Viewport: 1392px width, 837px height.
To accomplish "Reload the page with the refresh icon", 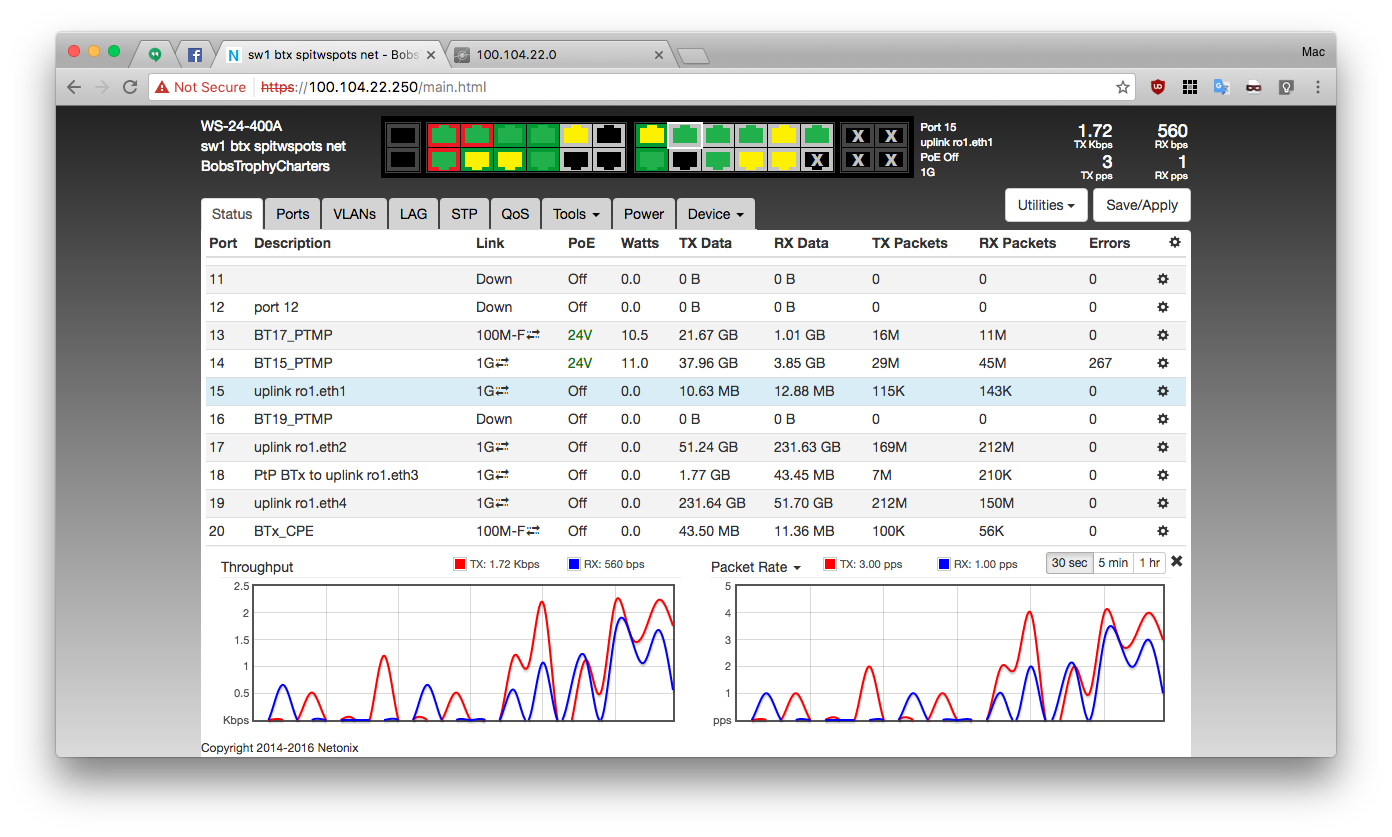I will (130, 87).
